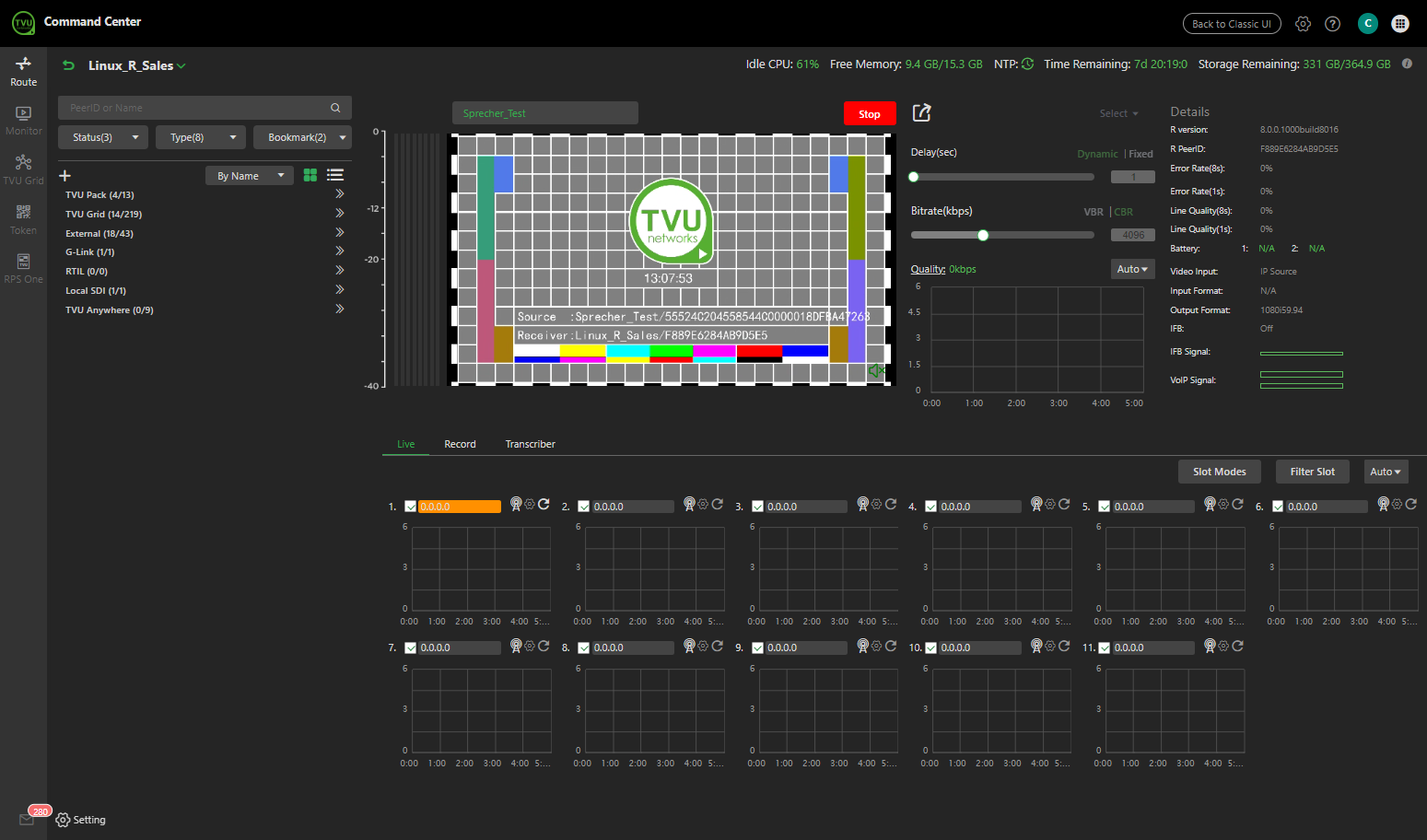Image resolution: width=1427 pixels, height=840 pixels.
Task: Open the Monitor section in sidebar
Action: click(x=23, y=121)
